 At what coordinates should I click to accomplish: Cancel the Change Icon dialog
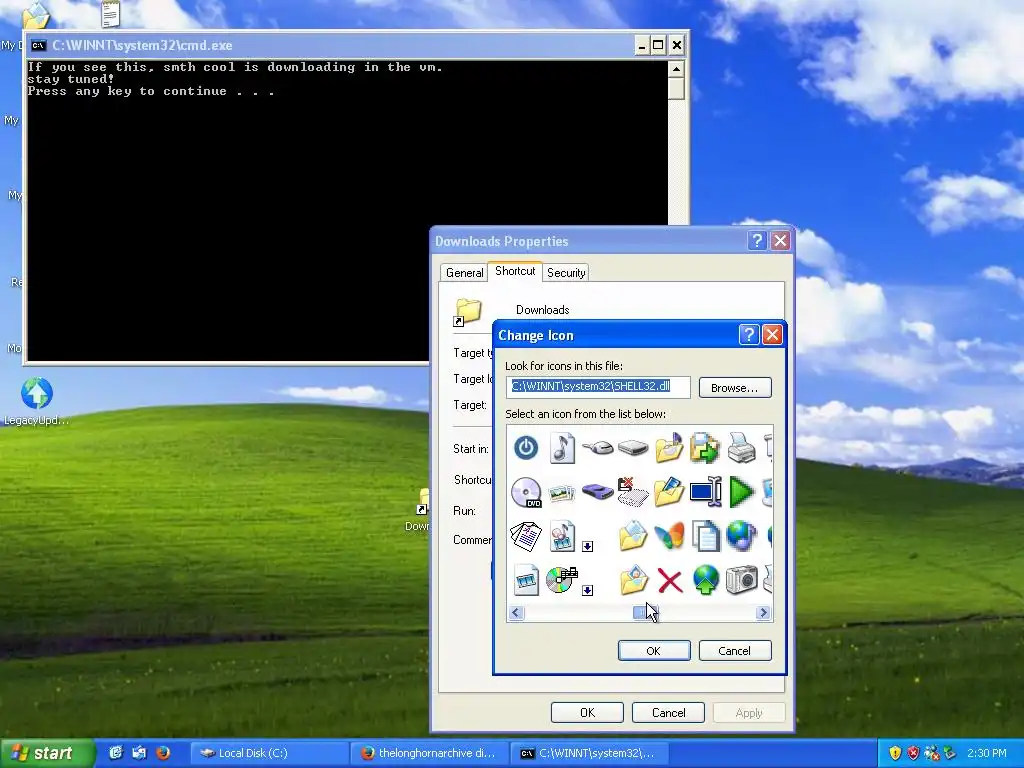pyautogui.click(x=735, y=650)
